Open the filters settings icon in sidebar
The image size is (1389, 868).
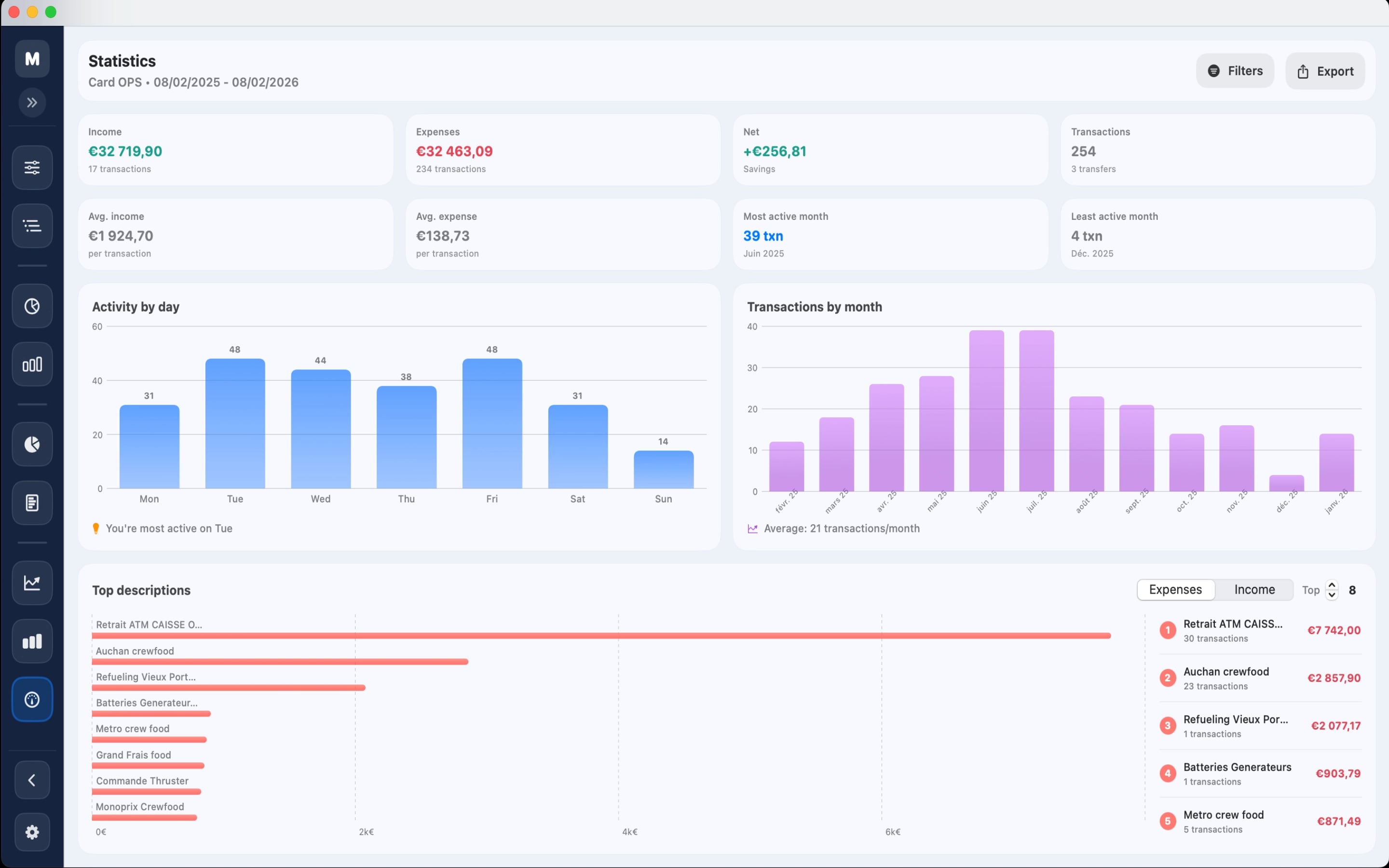(32, 168)
